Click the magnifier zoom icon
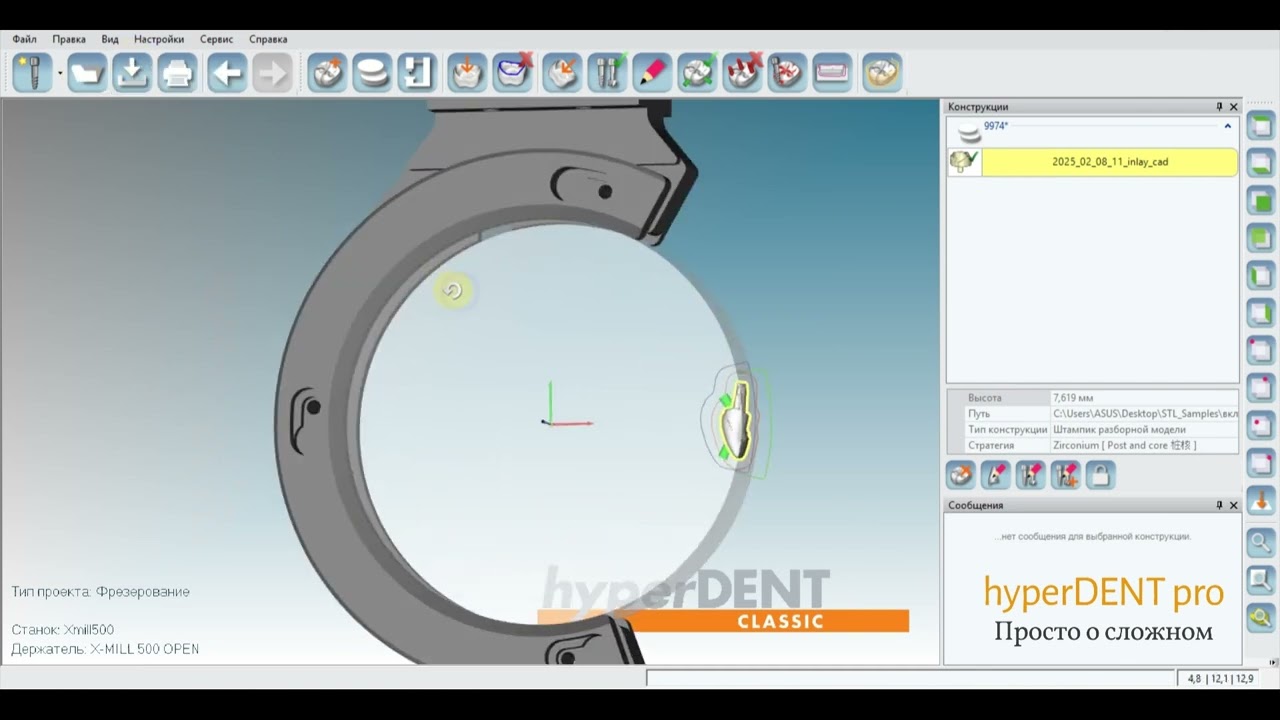Screen dimensions: 1280x720 pyautogui.click(x=1261, y=543)
